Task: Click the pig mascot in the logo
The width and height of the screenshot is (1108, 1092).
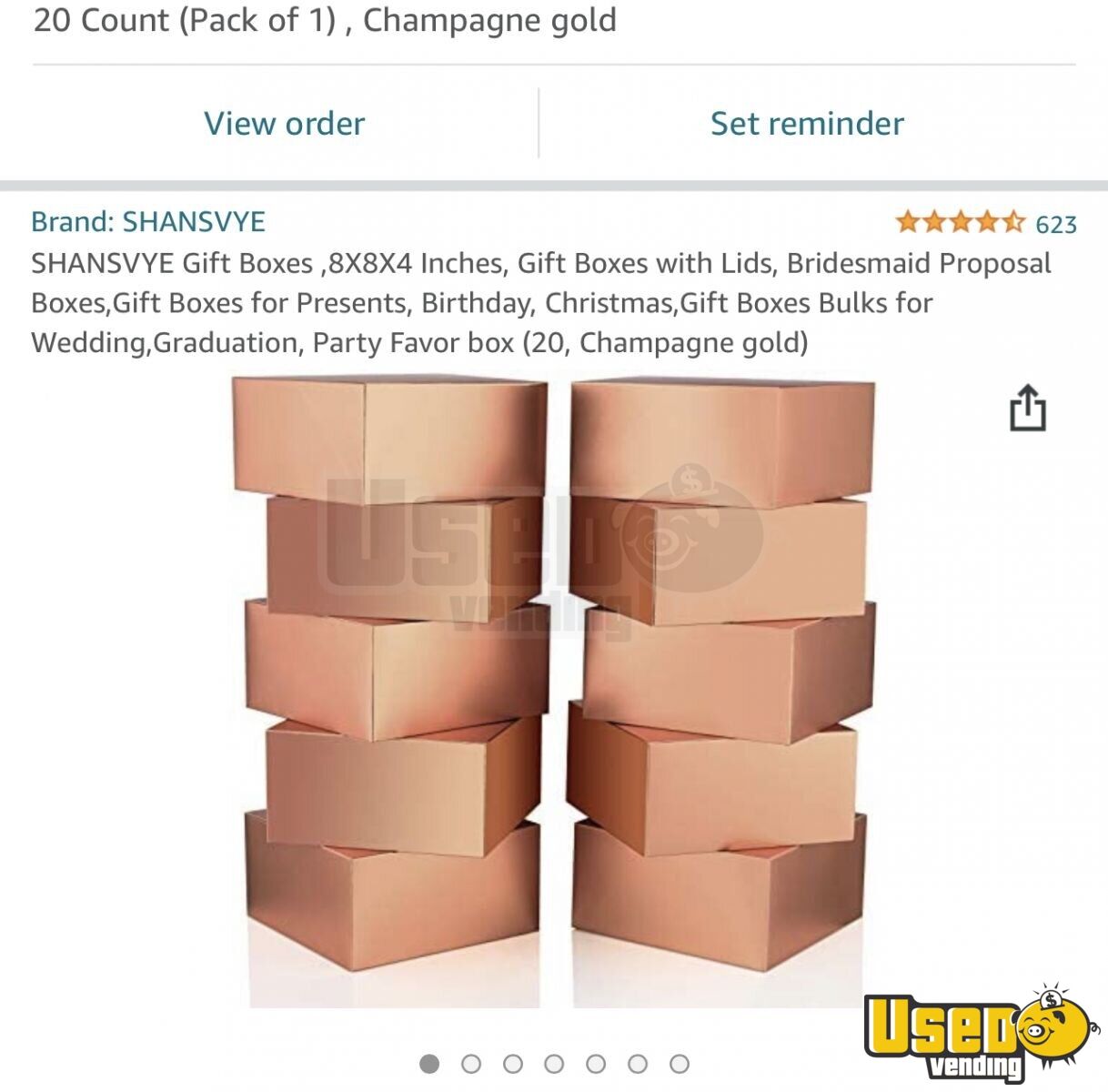Action: 1055,1024
